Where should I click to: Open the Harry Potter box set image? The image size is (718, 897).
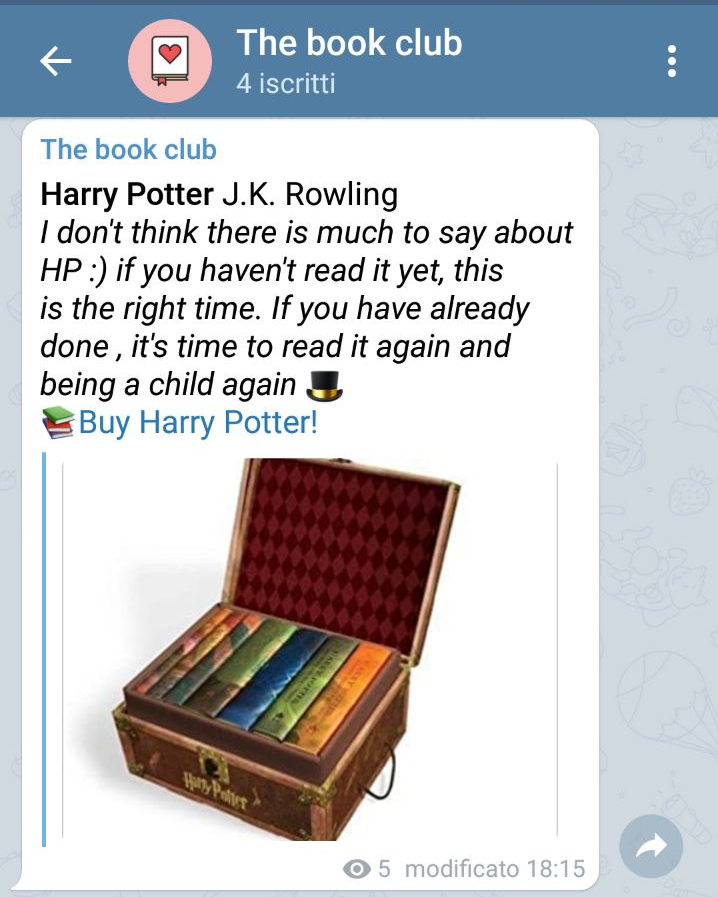pos(310,649)
